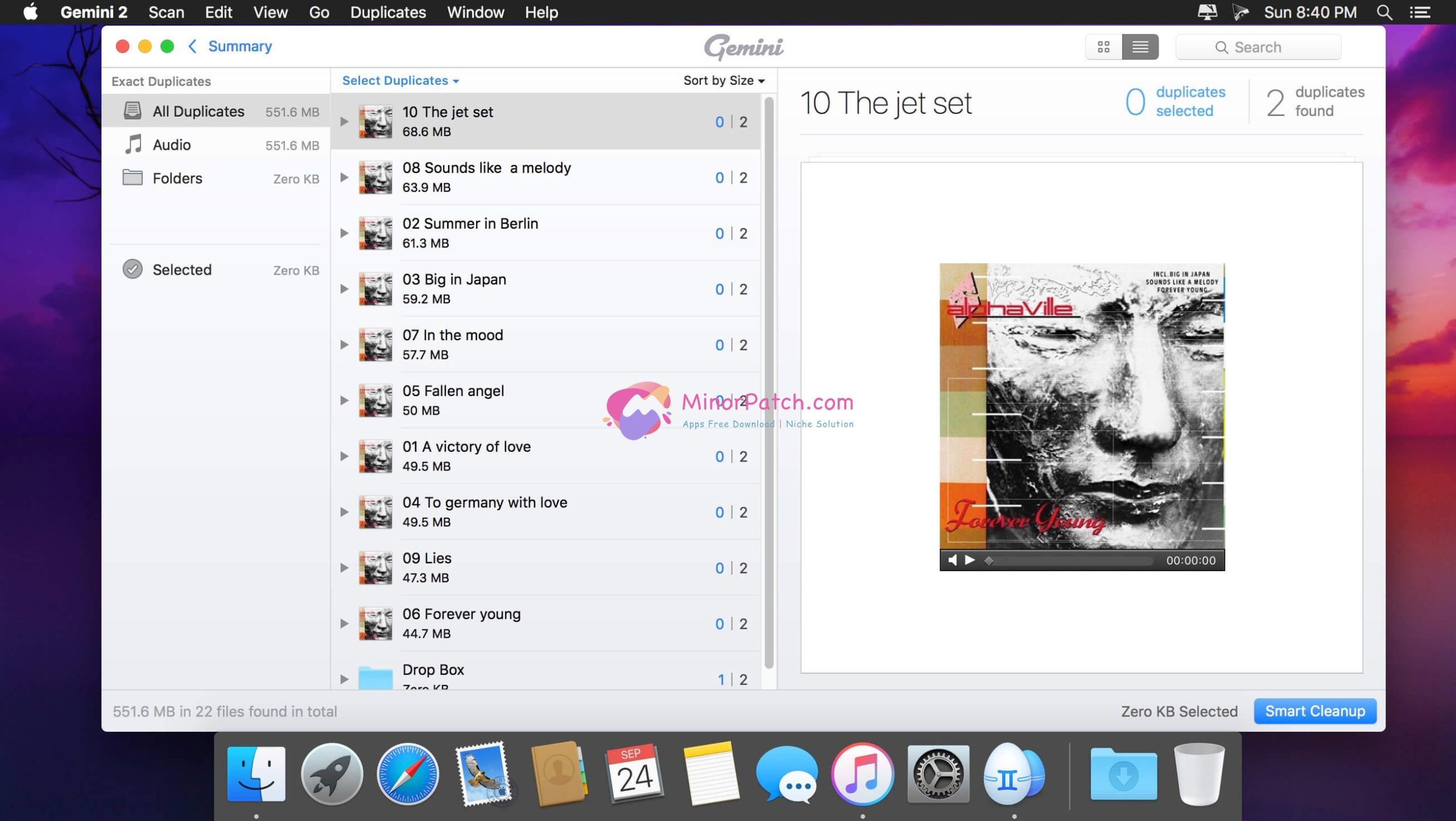Click the All Duplicates sidebar icon
Viewport: 1456px width, 821px height.
[133, 111]
